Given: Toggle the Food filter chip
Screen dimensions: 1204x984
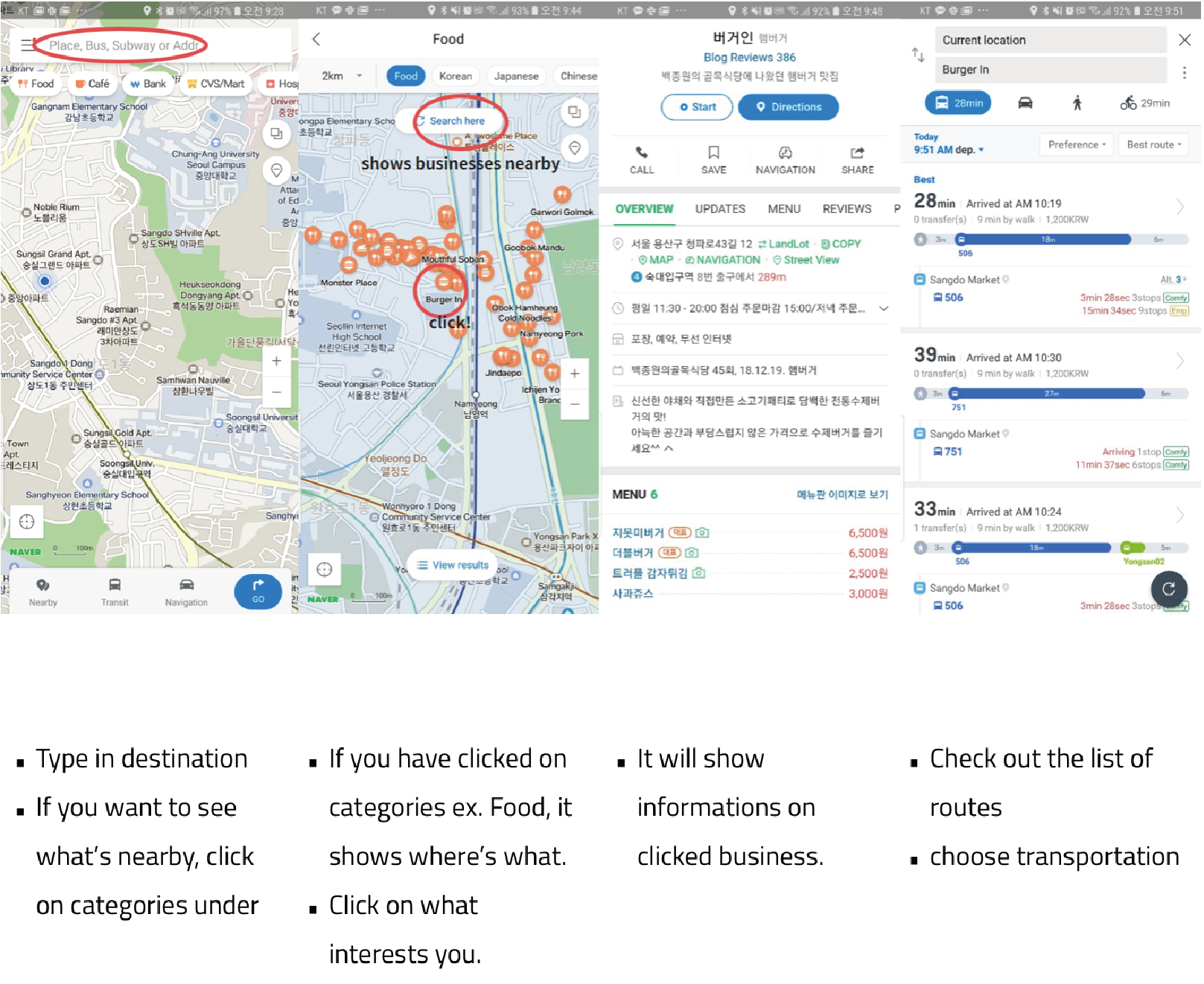Looking at the screenshot, I should click(x=406, y=76).
